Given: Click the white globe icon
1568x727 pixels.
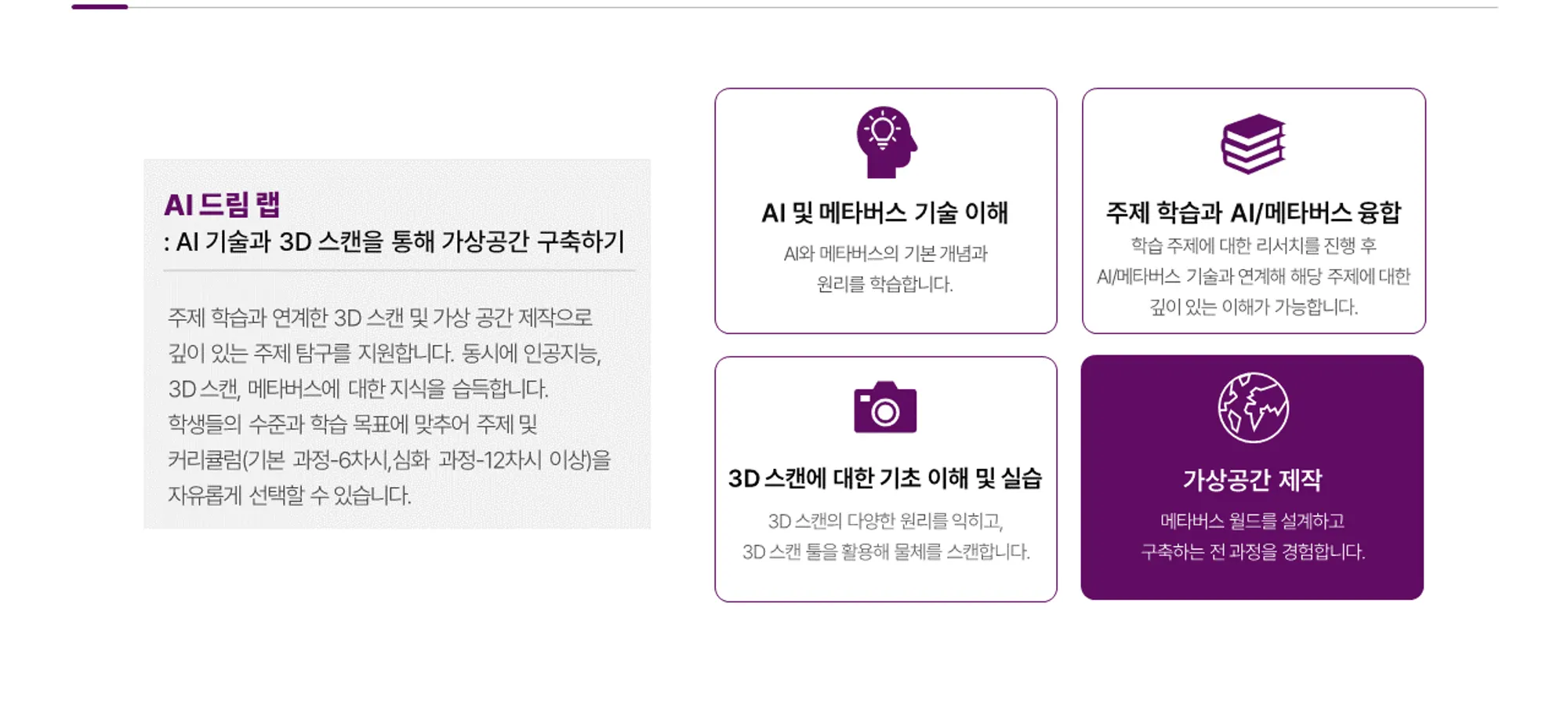Looking at the screenshot, I should (1252, 408).
